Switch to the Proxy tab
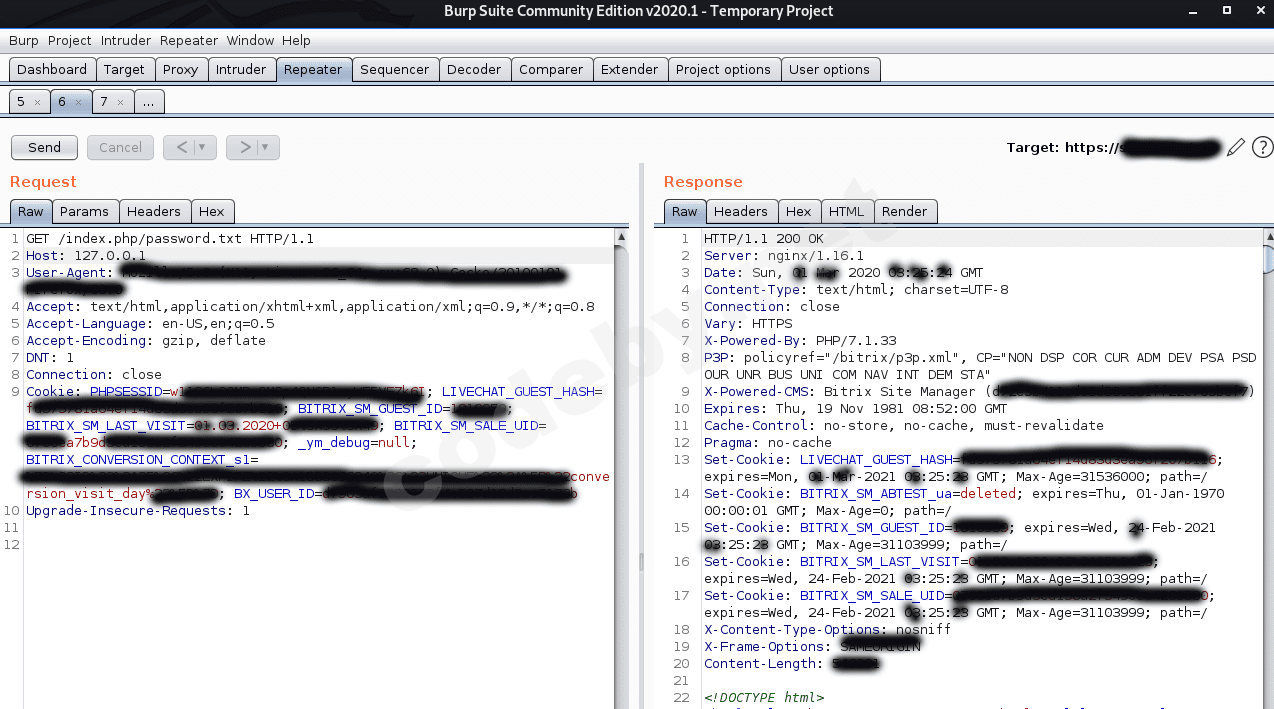1274x709 pixels. pyautogui.click(x=181, y=69)
